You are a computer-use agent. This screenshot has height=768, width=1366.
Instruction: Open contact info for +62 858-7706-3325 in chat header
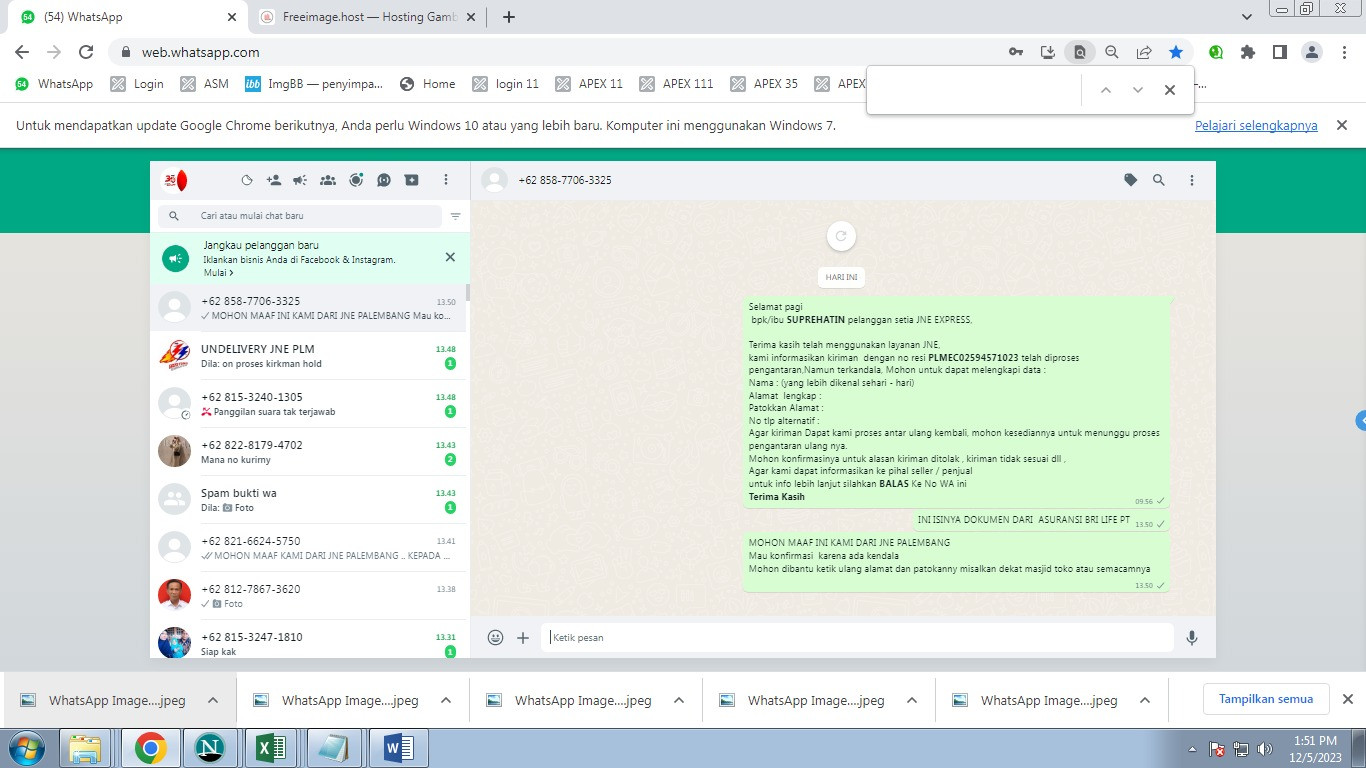pos(564,180)
